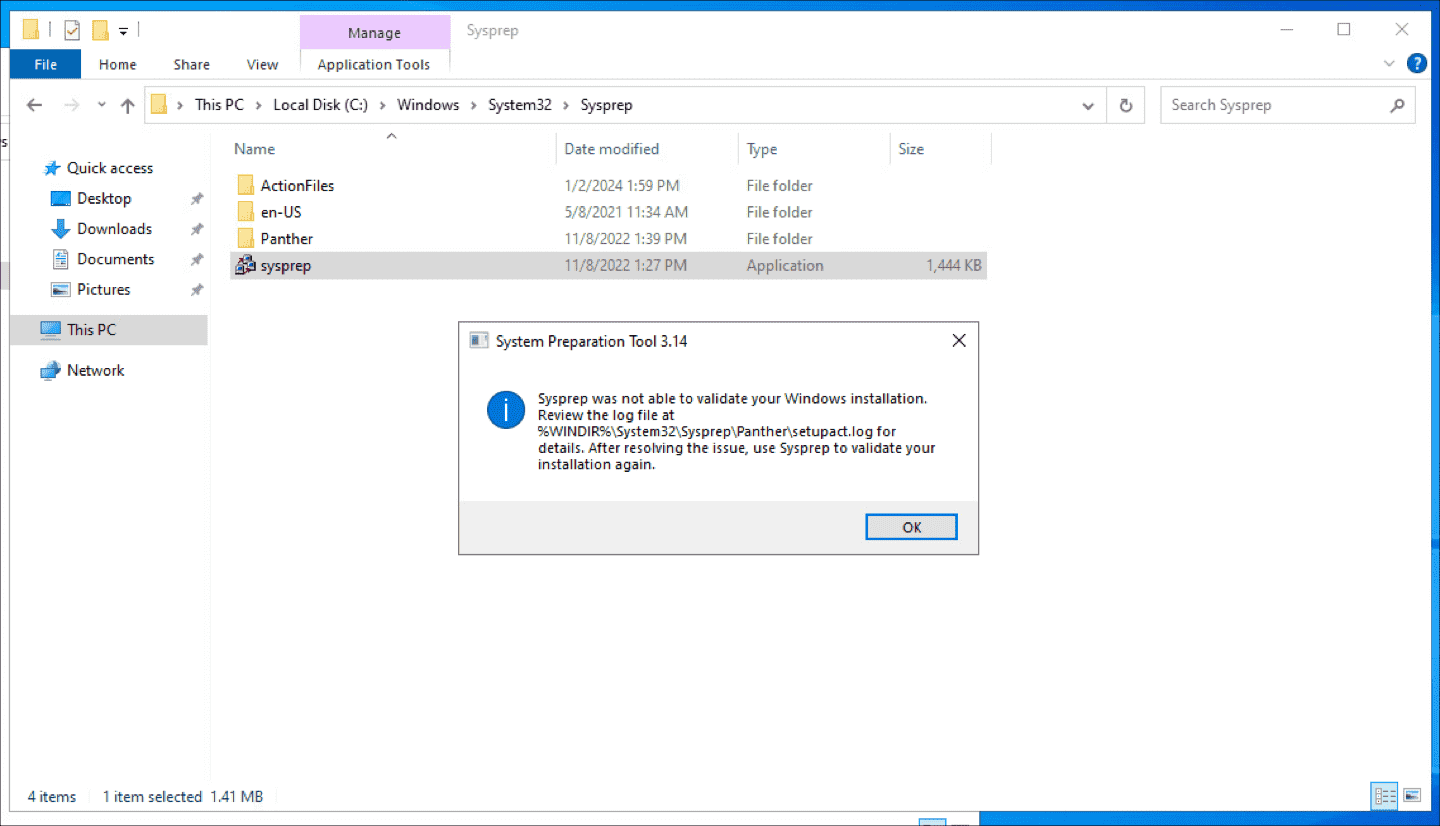Image resolution: width=1440 pixels, height=826 pixels.
Task: Sort by the Type column header
Action: pyautogui.click(x=814, y=149)
